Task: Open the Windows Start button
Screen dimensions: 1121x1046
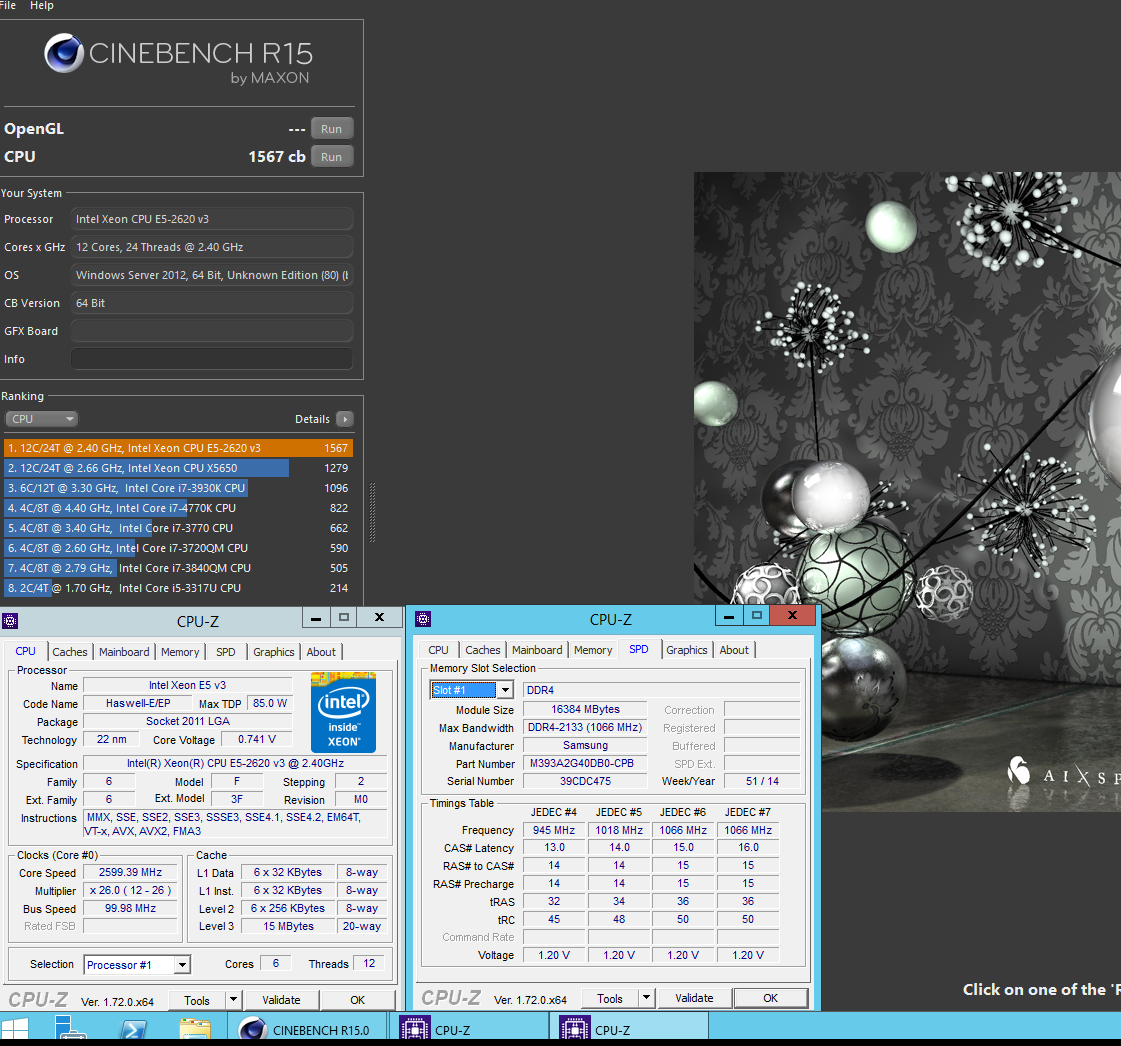Action: pyautogui.click(x=14, y=1030)
